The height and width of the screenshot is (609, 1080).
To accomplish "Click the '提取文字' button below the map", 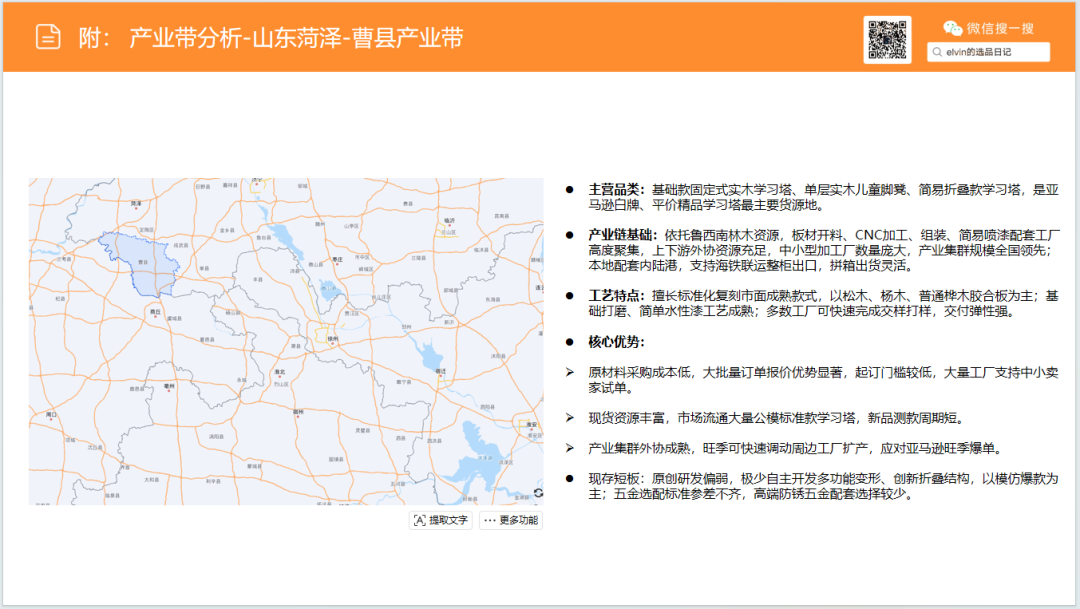I will pyautogui.click(x=441, y=520).
